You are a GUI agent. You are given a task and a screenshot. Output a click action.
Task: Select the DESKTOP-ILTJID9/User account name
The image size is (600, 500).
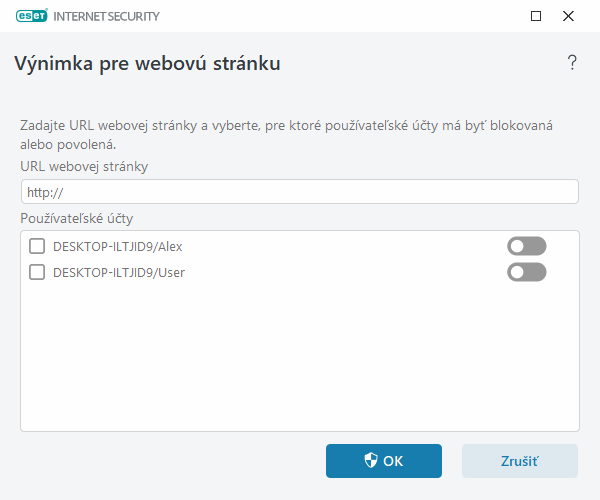tap(119, 273)
